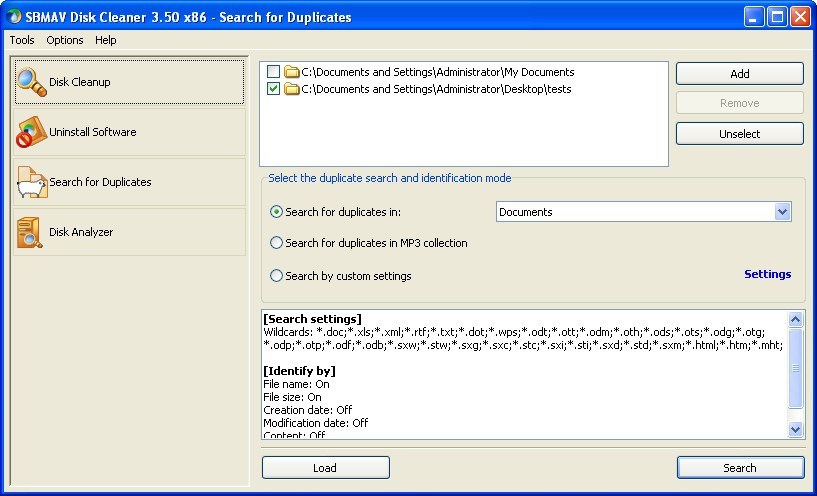Click the Disk Cleanup magnifier icon
The image size is (817, 496).
point(31,82)
